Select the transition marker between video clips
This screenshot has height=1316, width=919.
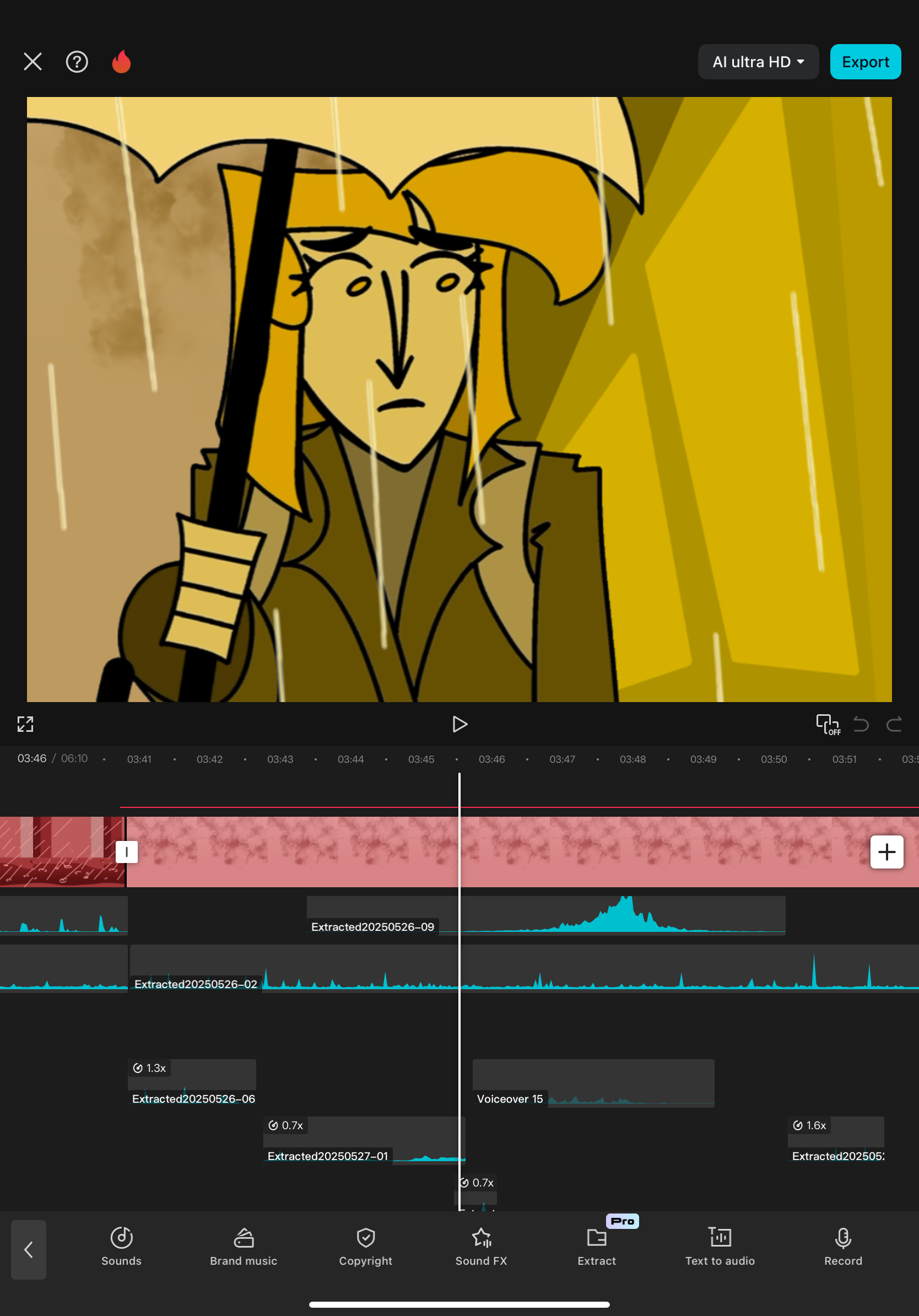126,852
